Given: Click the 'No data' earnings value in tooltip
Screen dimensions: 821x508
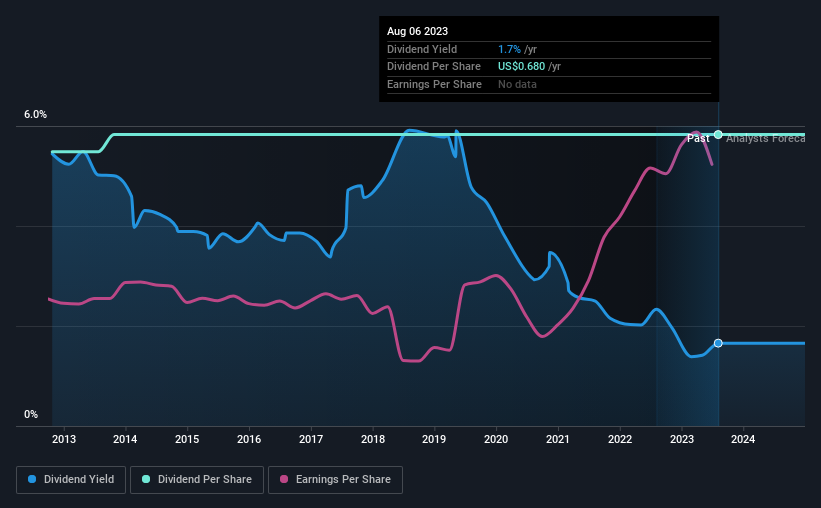Looking at the screenshot, I should click(x=517, y=84).
